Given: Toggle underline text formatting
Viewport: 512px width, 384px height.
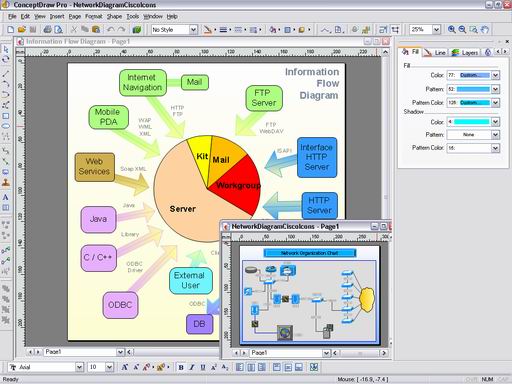Looking at the screenshot, I should click(x=203, y=367).
